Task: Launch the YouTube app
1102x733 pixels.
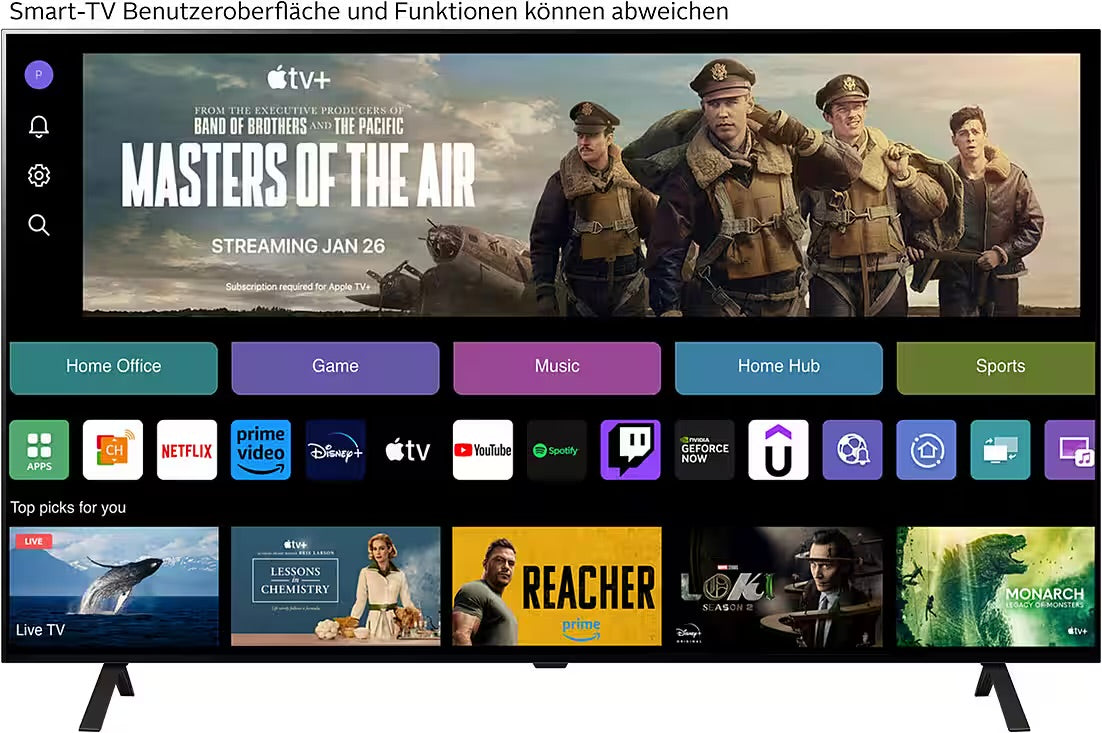Action: click(x=483, y=450)
